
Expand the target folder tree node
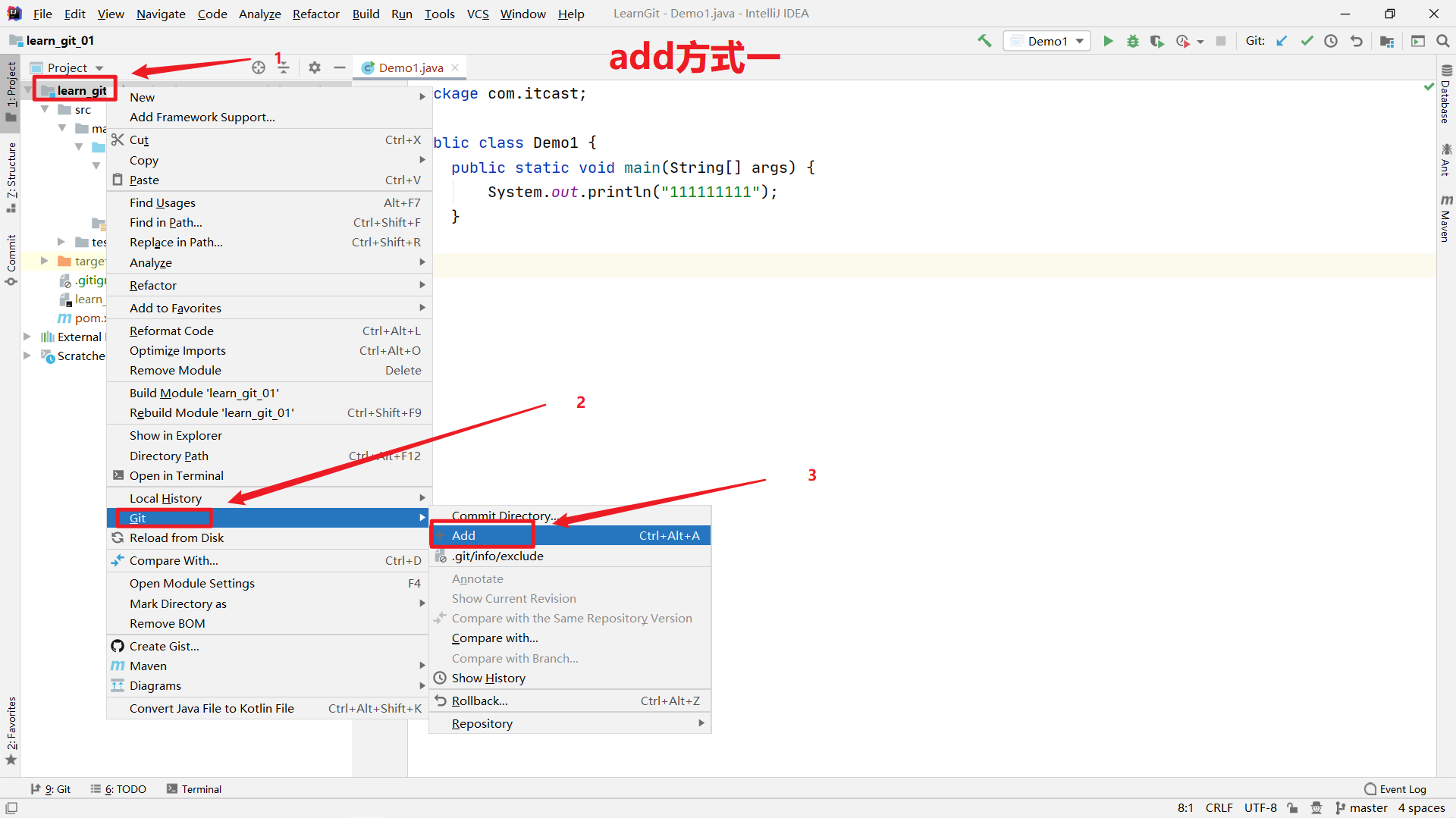45,261
